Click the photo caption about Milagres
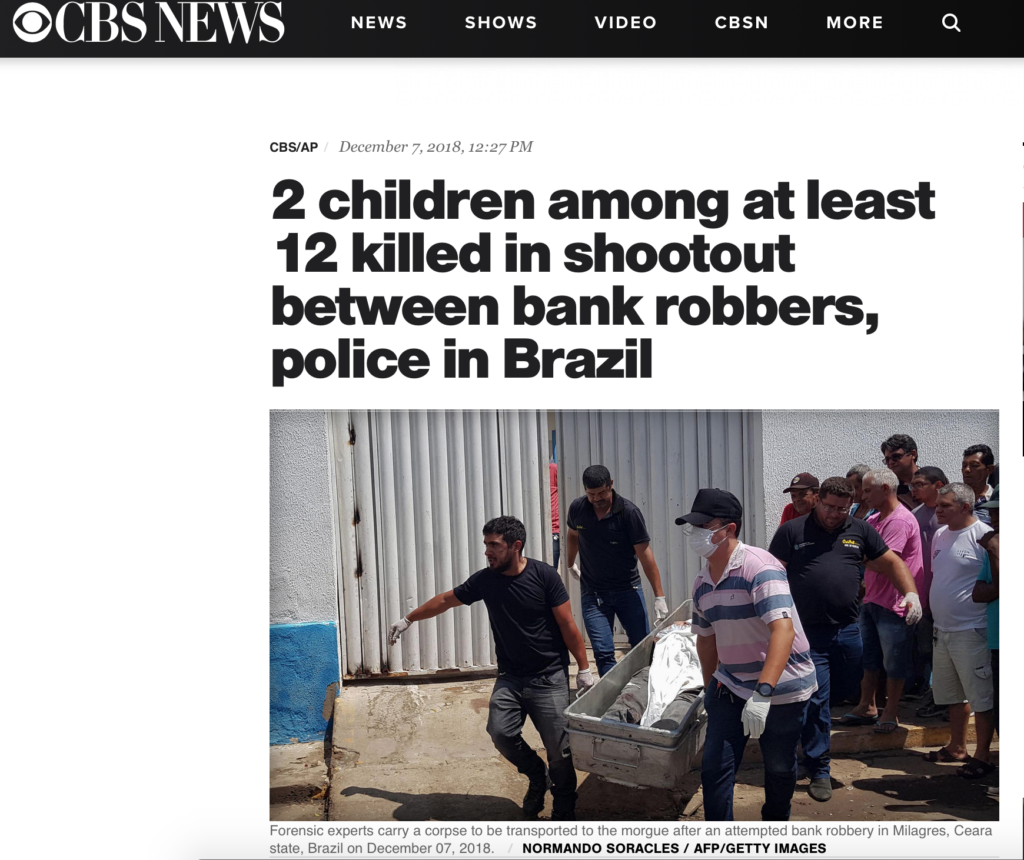This screenshot has width=1024, height=860. [x=631, y=839]
